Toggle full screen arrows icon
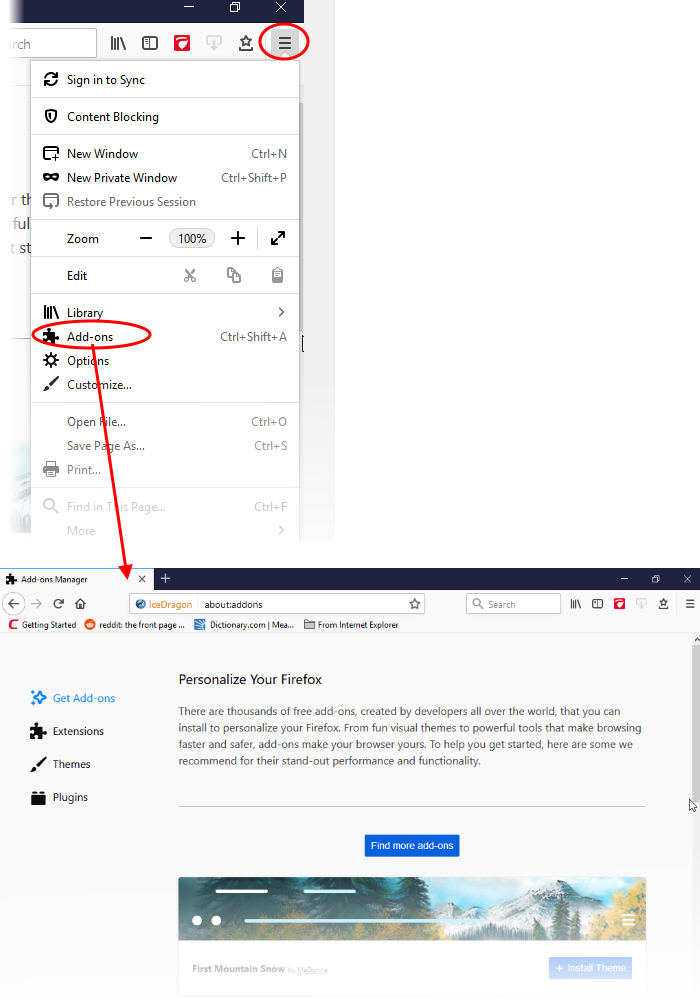This screenshot has width=700, height=998. click(278, 239)
